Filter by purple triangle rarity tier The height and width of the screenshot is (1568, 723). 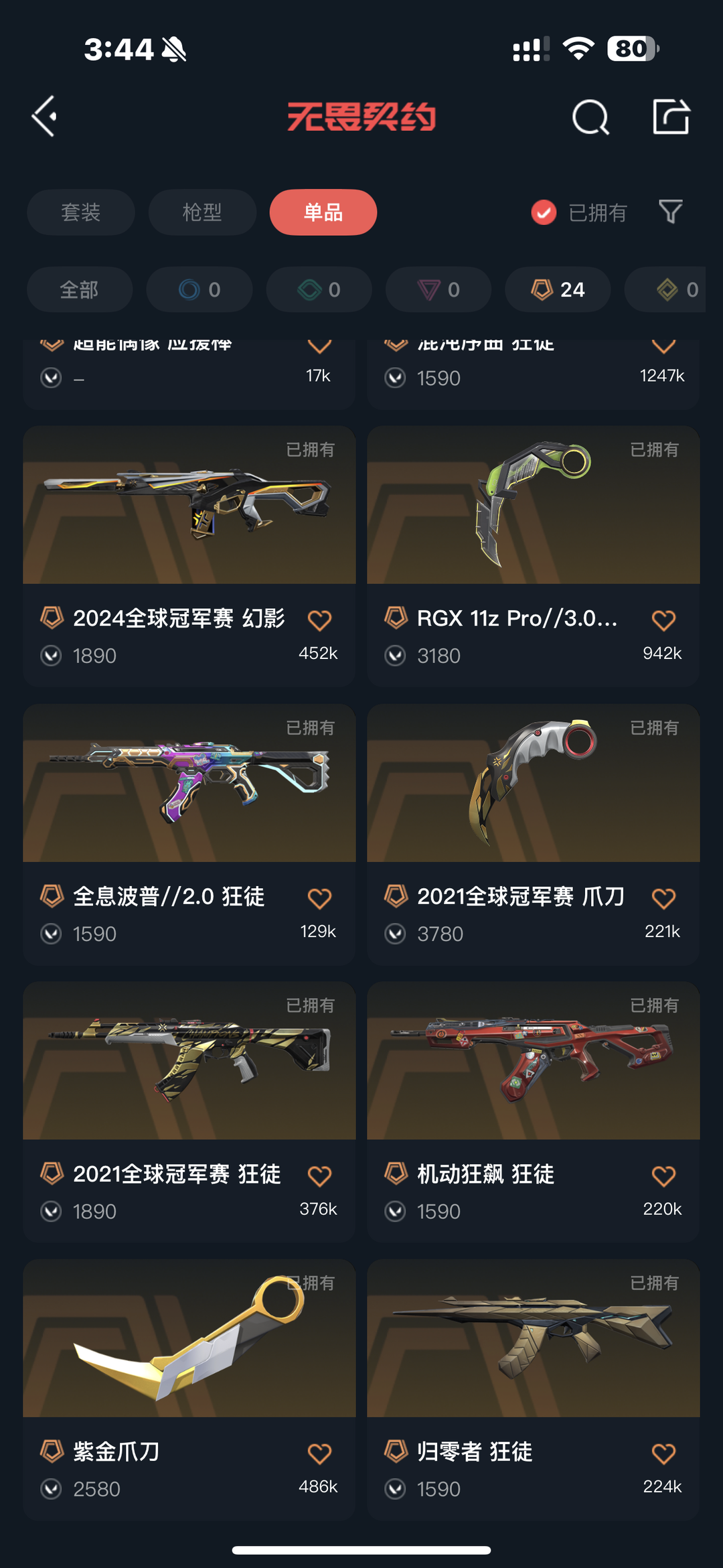(x=438, y=289)
